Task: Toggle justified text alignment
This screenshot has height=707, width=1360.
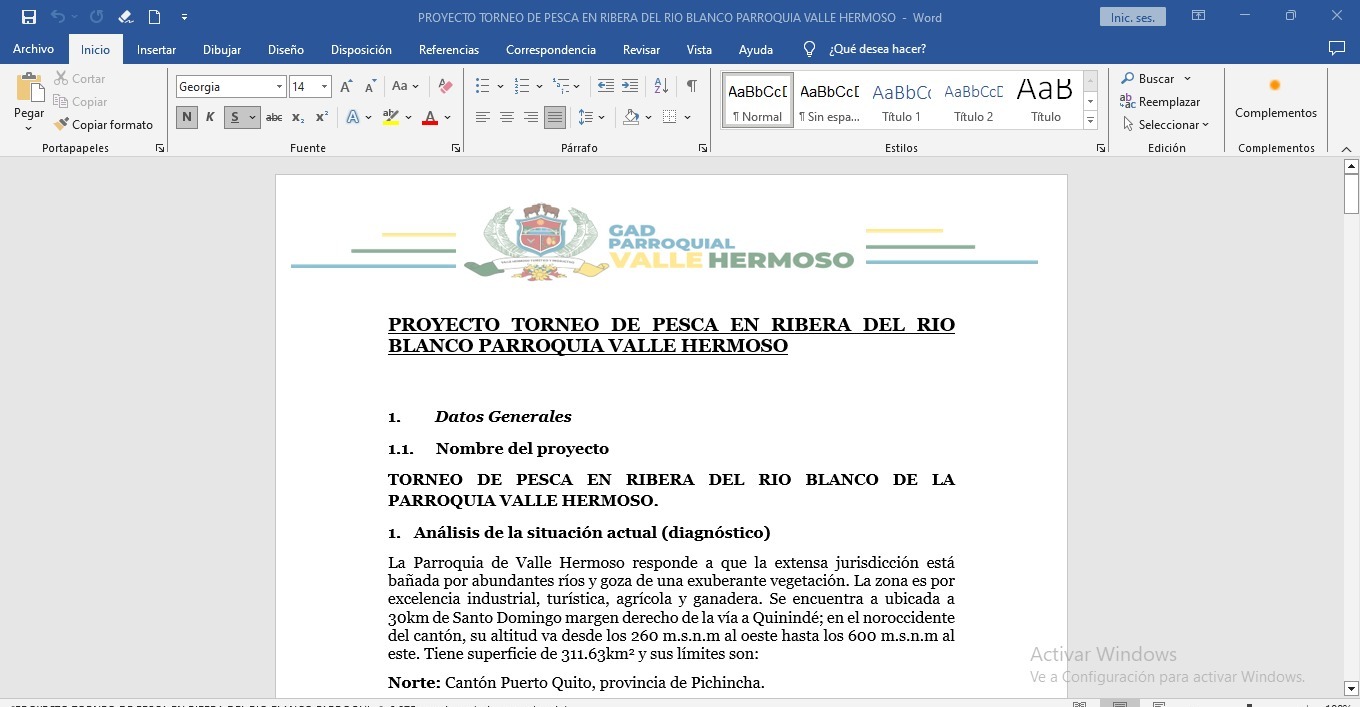Action: click(555, 118)
